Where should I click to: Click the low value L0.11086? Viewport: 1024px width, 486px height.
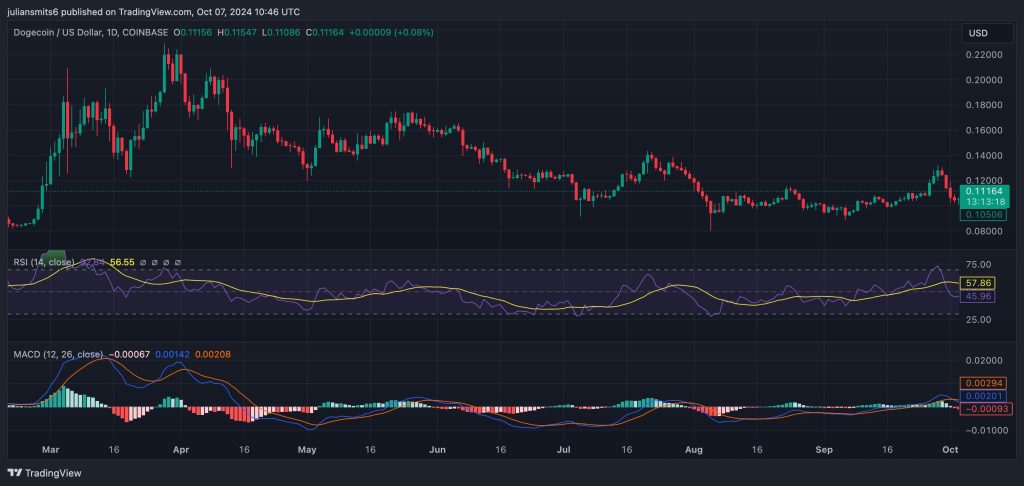281,32
